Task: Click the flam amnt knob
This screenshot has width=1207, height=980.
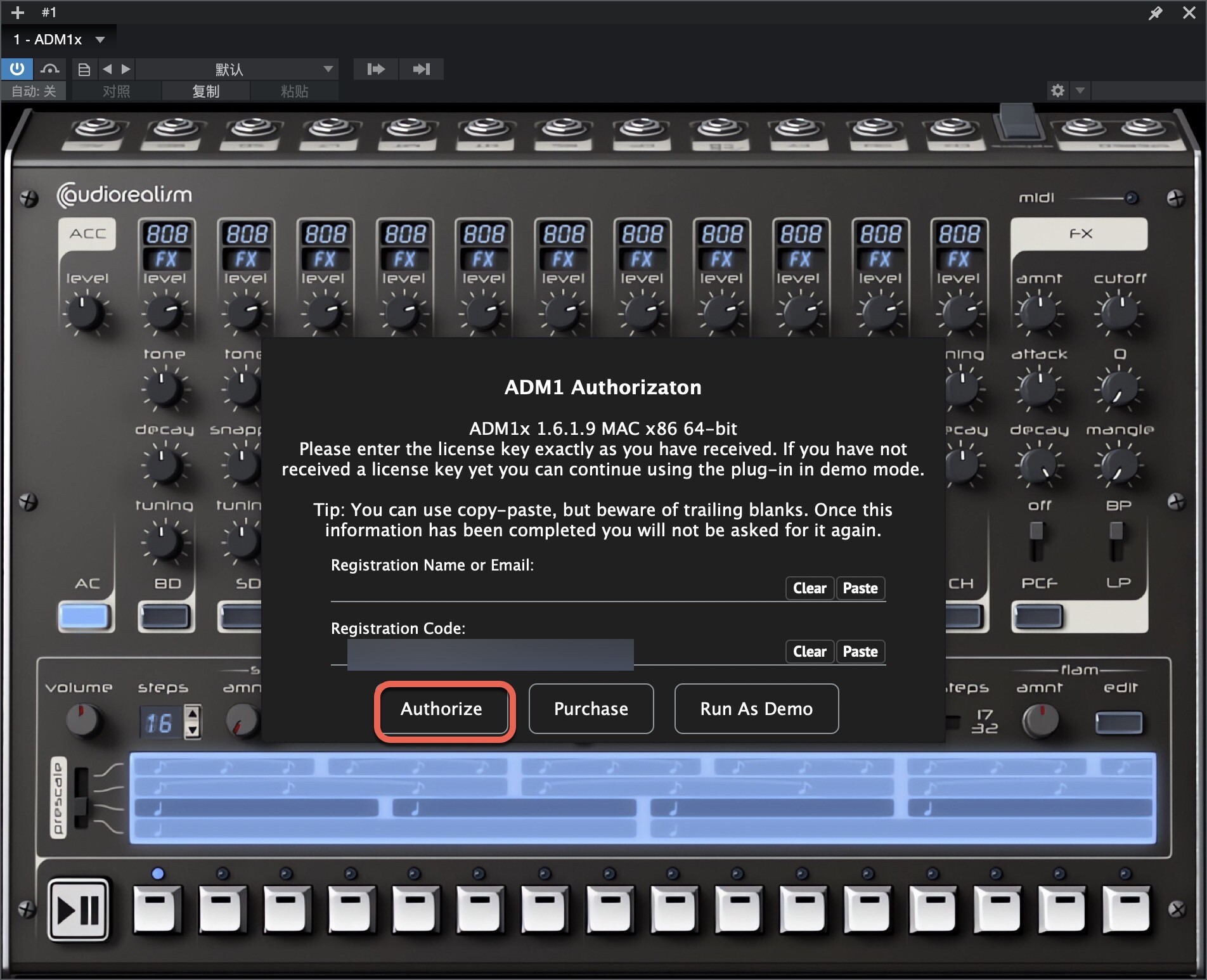Action: 1040,721
